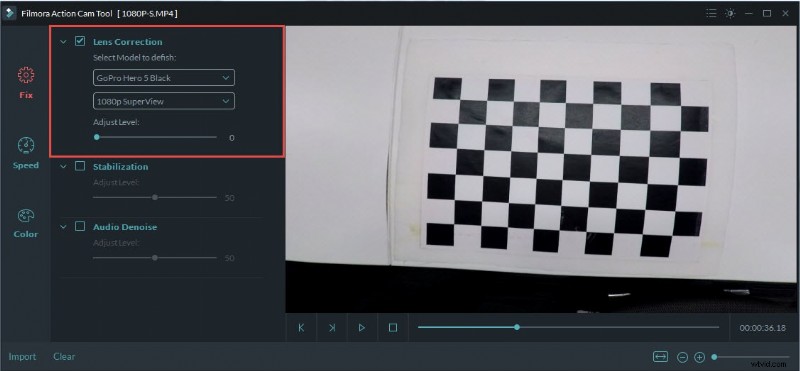Collapse the Audio Denoise section chevron
The width and height of the screenshot is (800, 371).
[x=63, y=227]
